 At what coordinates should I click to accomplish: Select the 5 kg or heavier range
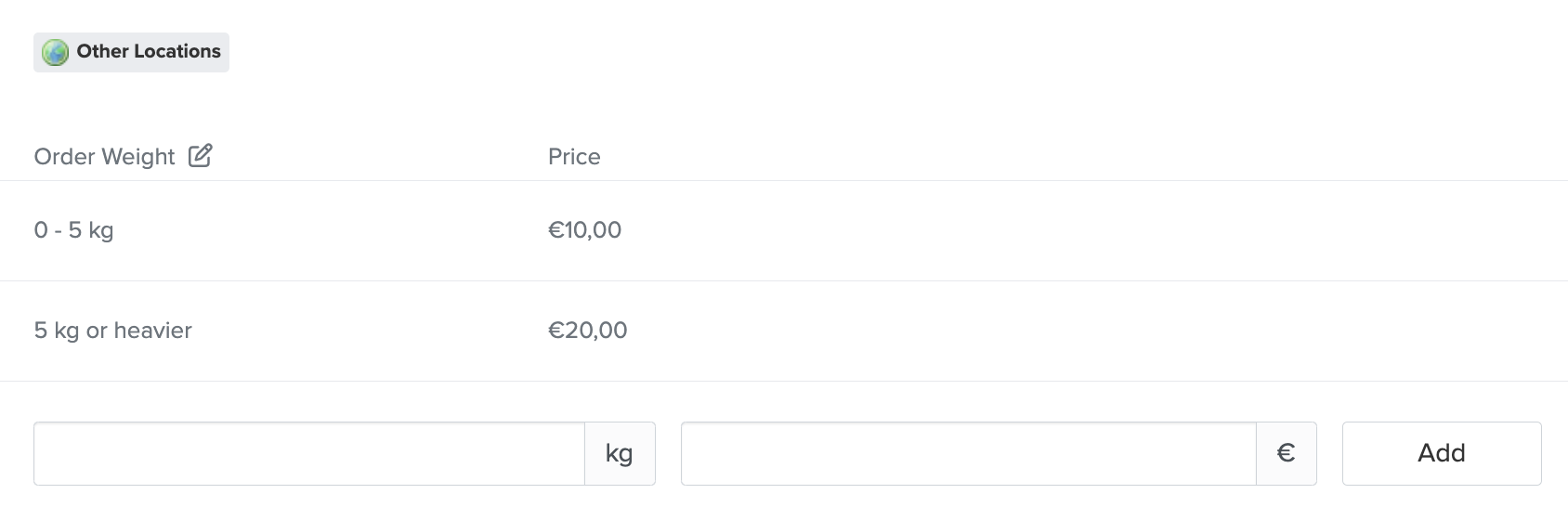(113, 331)
